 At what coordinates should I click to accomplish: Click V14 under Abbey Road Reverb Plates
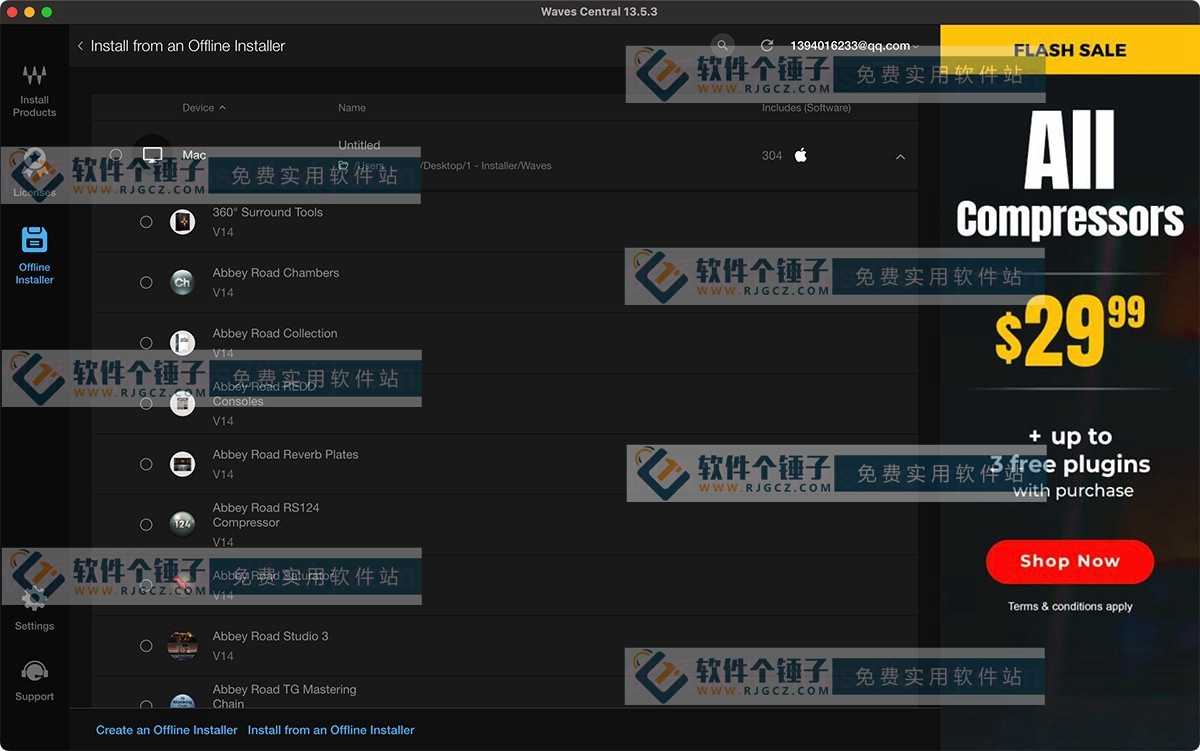click(x=223, y=474)
